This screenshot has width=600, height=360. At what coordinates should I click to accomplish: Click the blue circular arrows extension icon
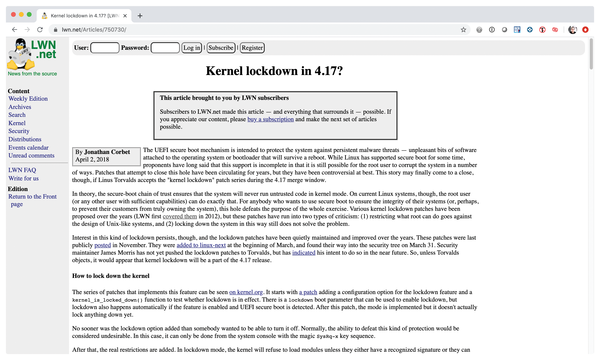[530, 29]
